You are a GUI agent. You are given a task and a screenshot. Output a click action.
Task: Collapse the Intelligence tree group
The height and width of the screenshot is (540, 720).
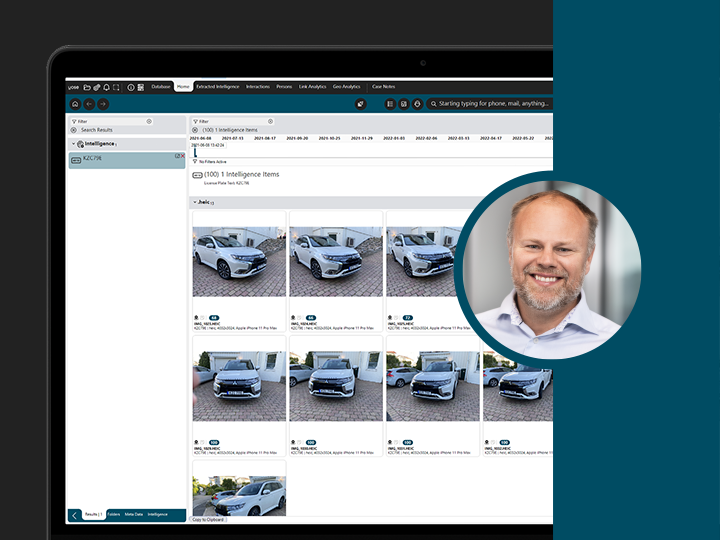73,144
